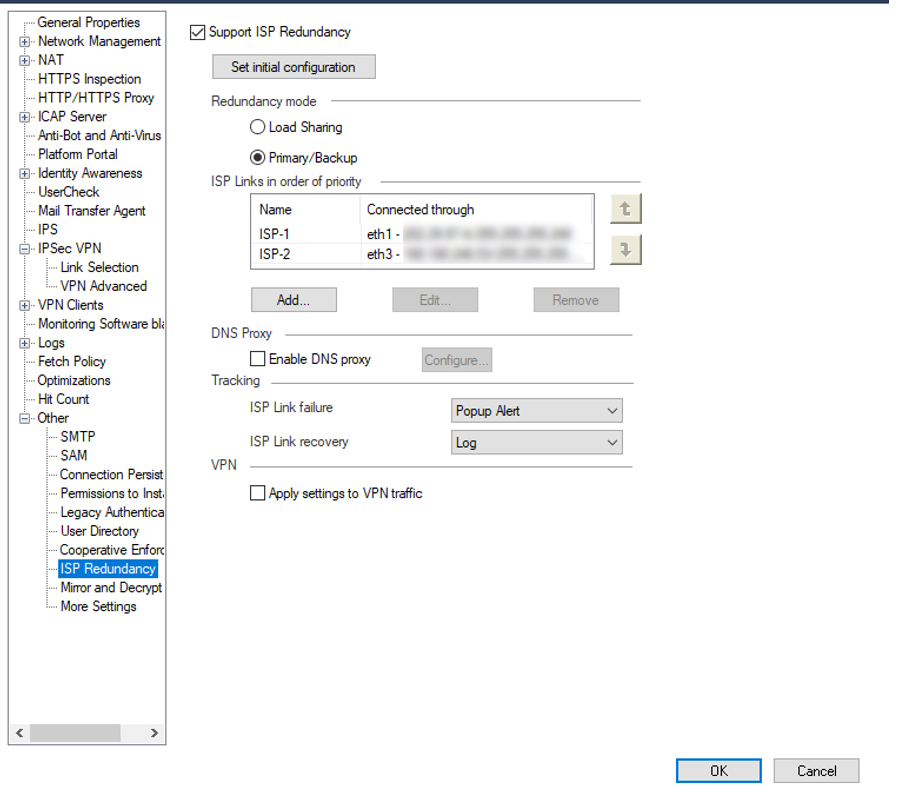
Task: Collapse IPSec VPN tree node
Action: (24, 249)
